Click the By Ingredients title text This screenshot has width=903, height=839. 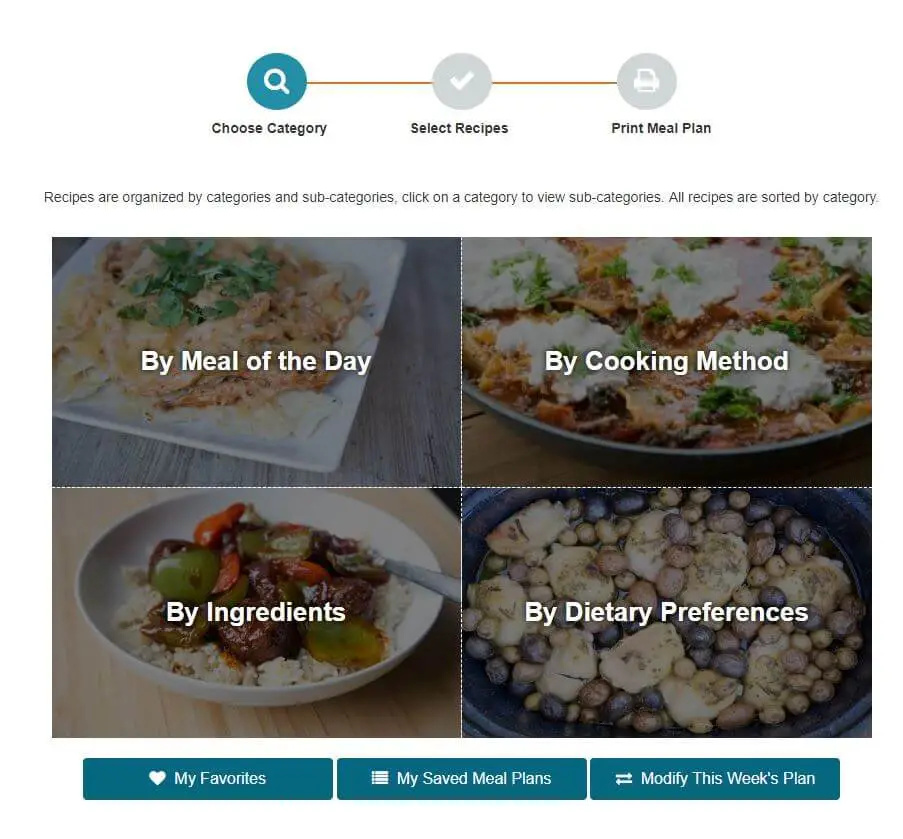click(256, 612)
